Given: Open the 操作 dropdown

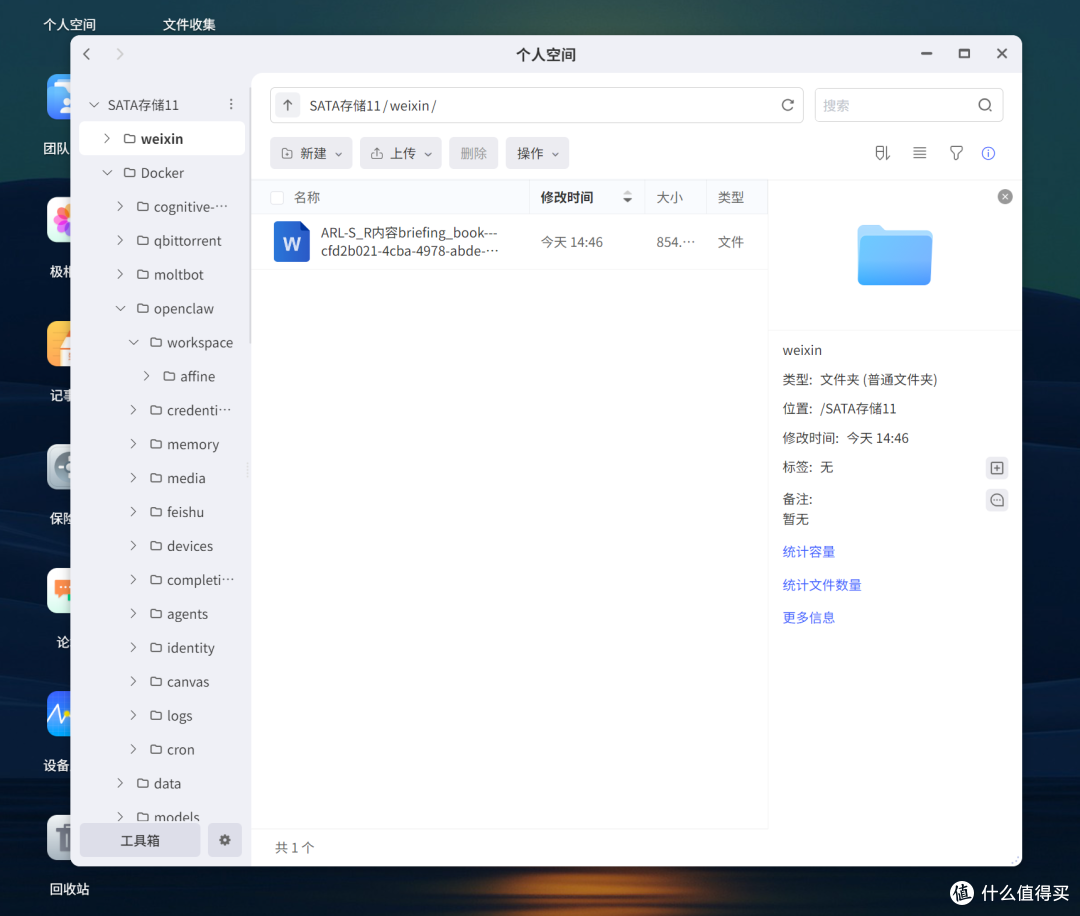Looking at the screenshot, I should 537,153.
